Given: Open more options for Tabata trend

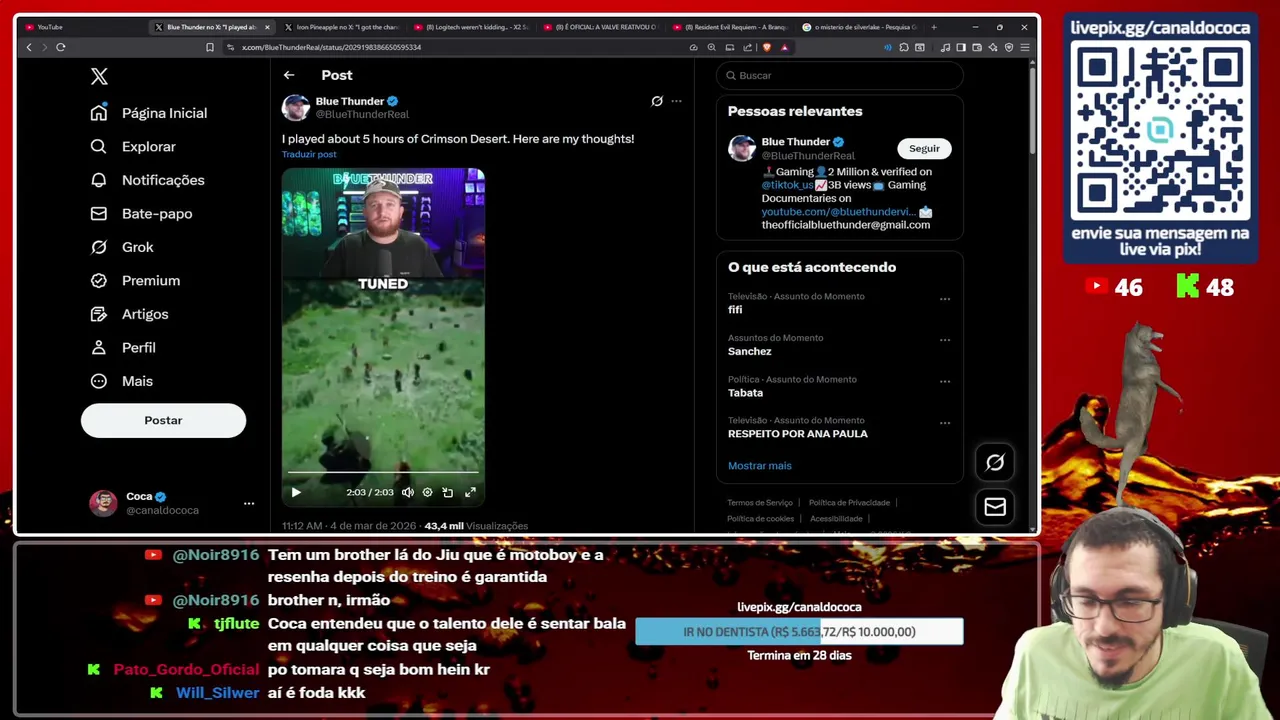Looking at the screenshot, I should (x=945, y=381).
